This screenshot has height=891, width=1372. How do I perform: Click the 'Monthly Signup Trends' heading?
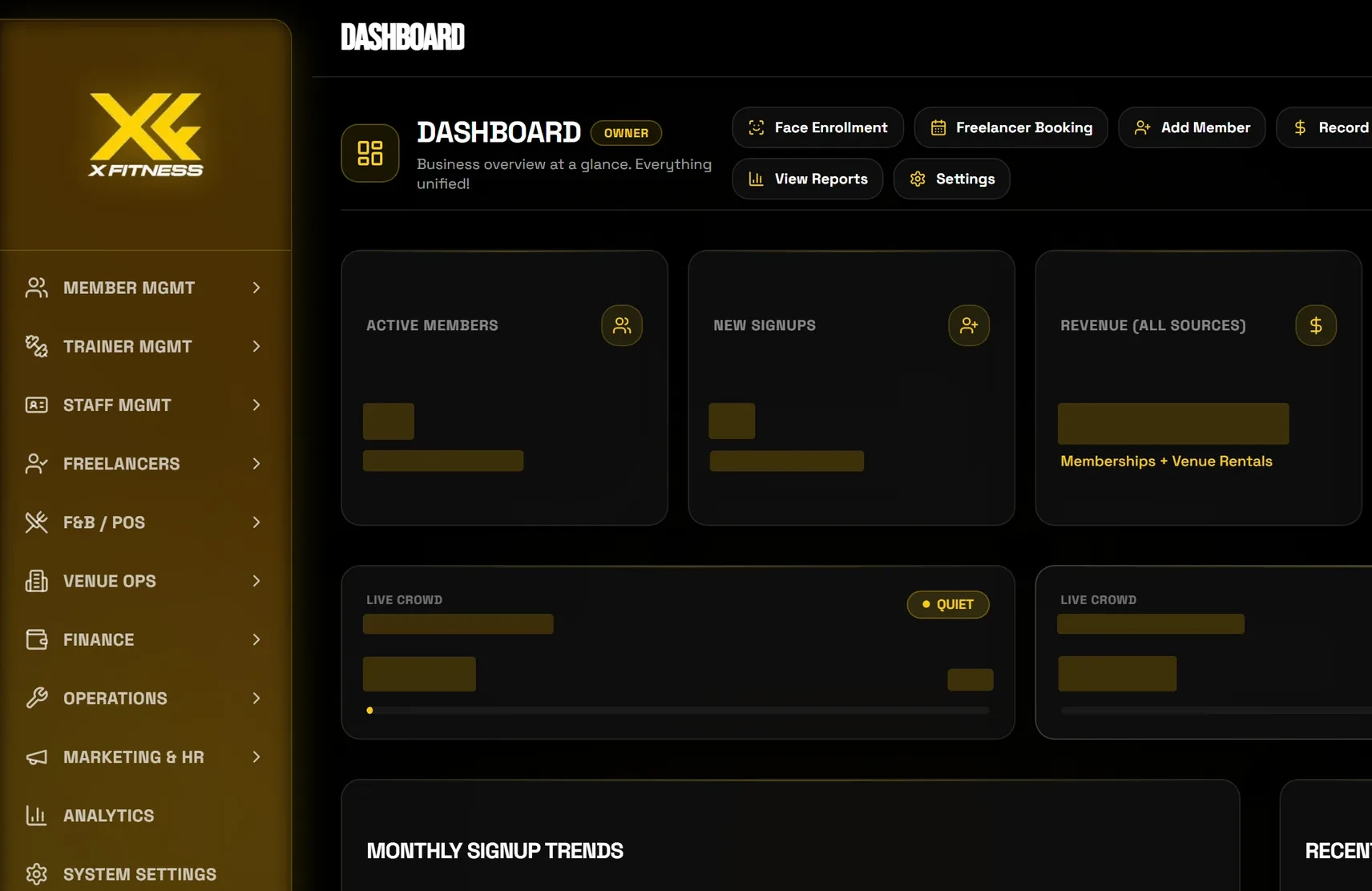click(494, 851)
